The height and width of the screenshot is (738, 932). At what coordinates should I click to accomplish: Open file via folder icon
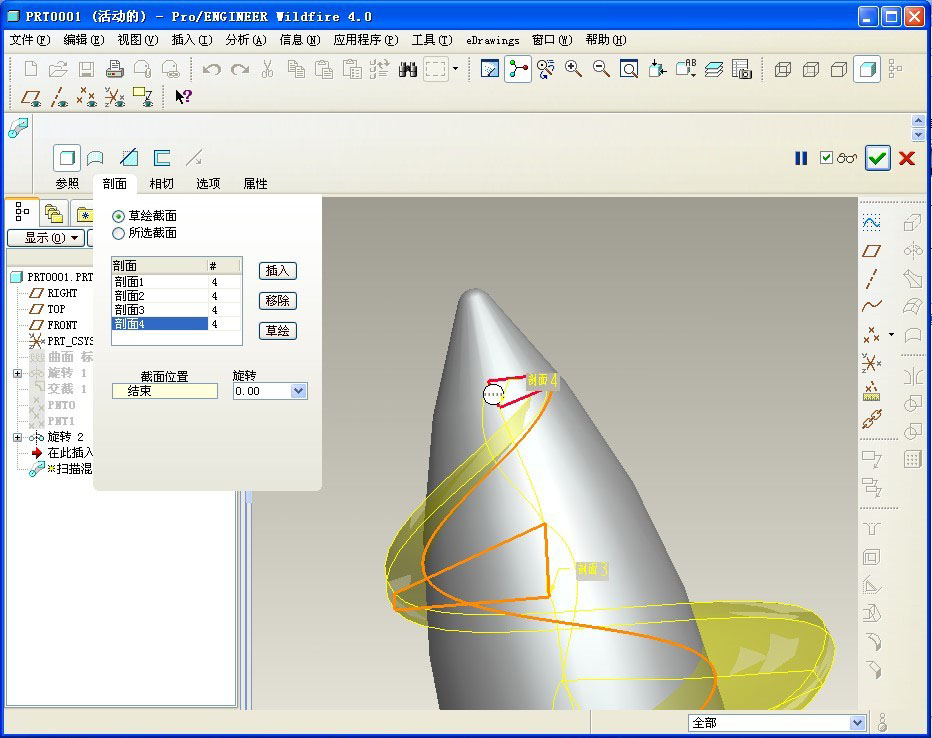tap(58, 69)
